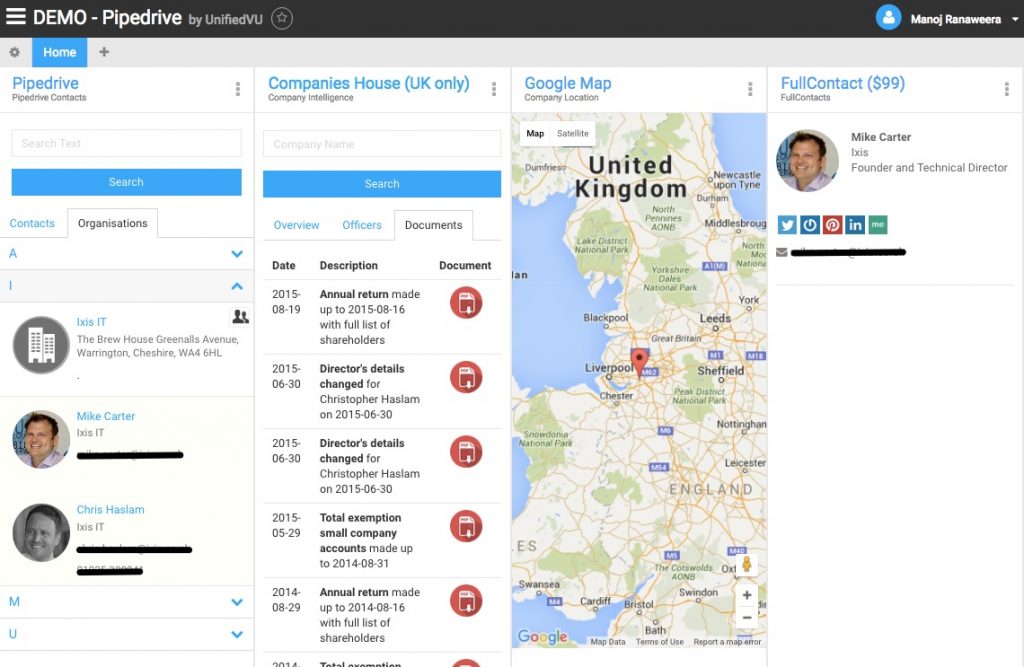Open the settings gear beside Home tab
Screen dimensions: 1024x667
[14, 53]
